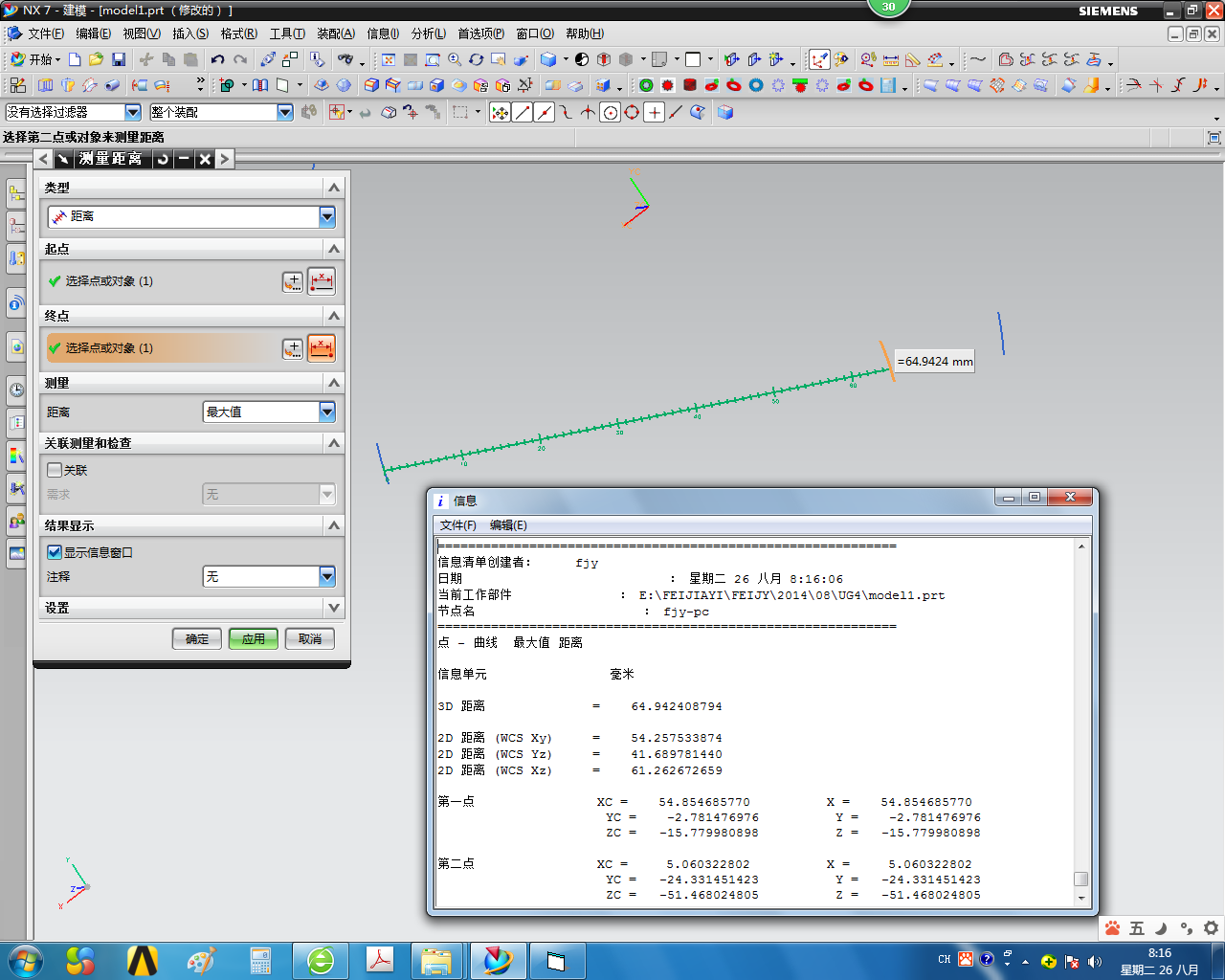The width and height of the screenshot is (1225, 980).
Task: Open point constructor for start point
Action: coord(293,281)
